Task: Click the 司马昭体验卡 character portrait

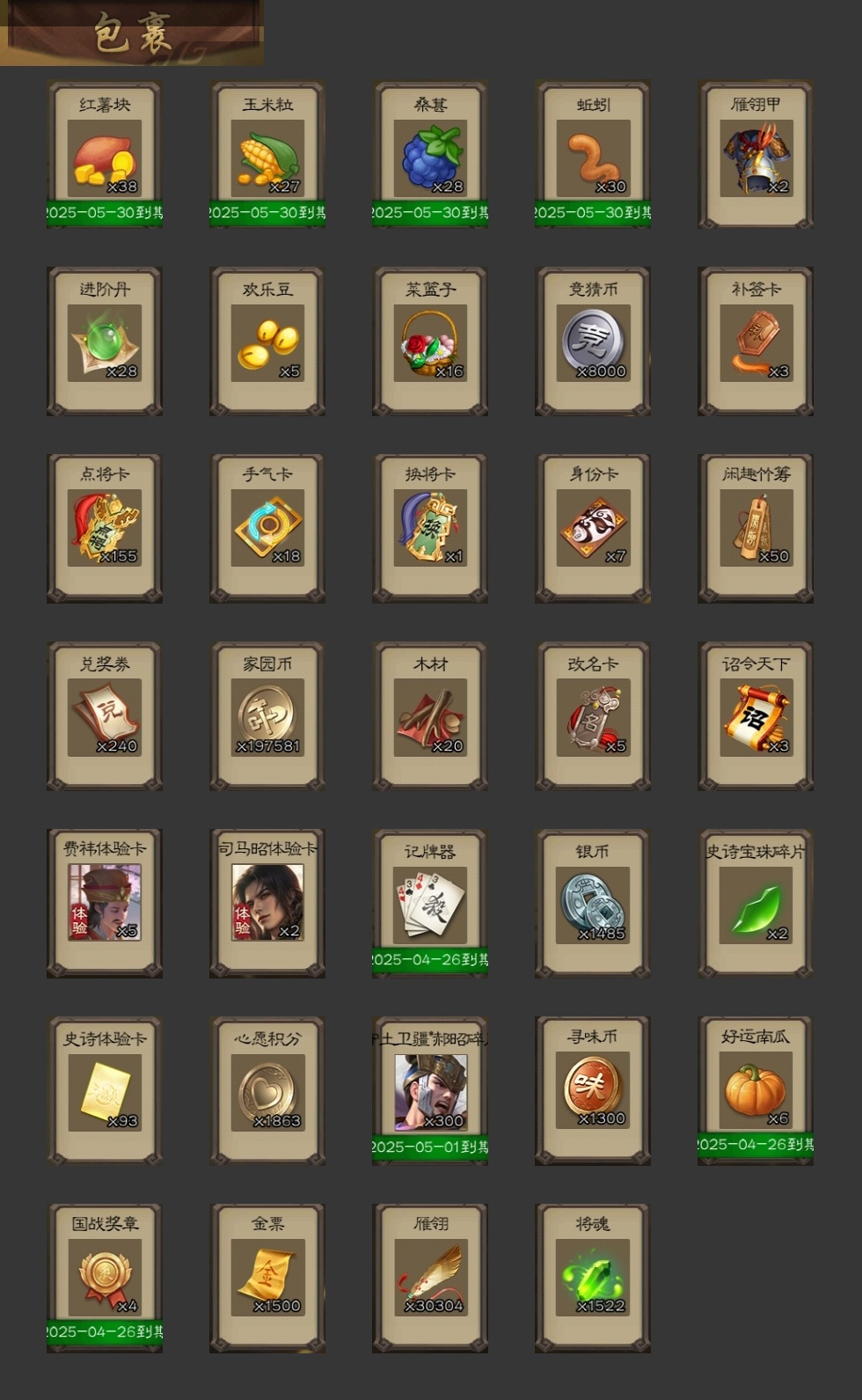Action: tap(267, 903)
